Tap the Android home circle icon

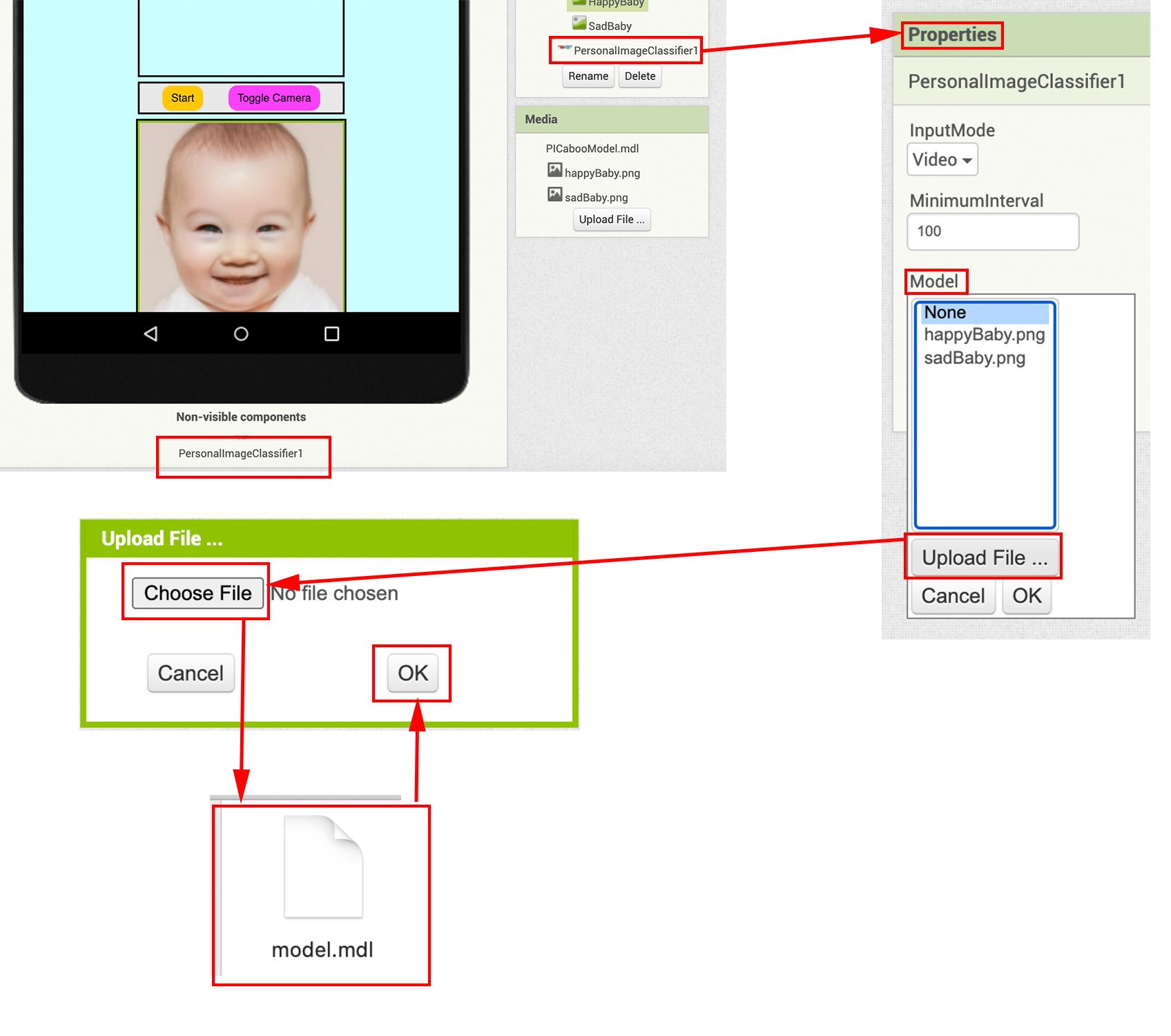coord(241,334)
